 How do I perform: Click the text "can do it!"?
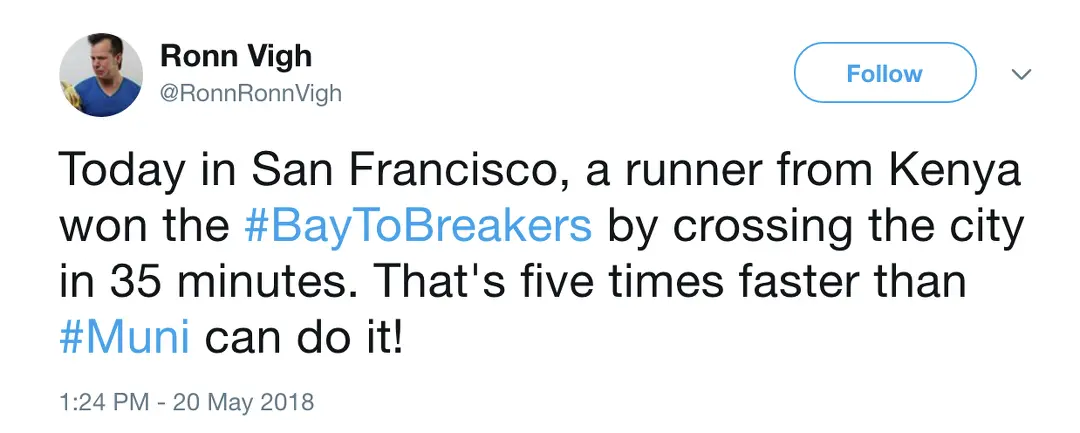tap(303, 336)
